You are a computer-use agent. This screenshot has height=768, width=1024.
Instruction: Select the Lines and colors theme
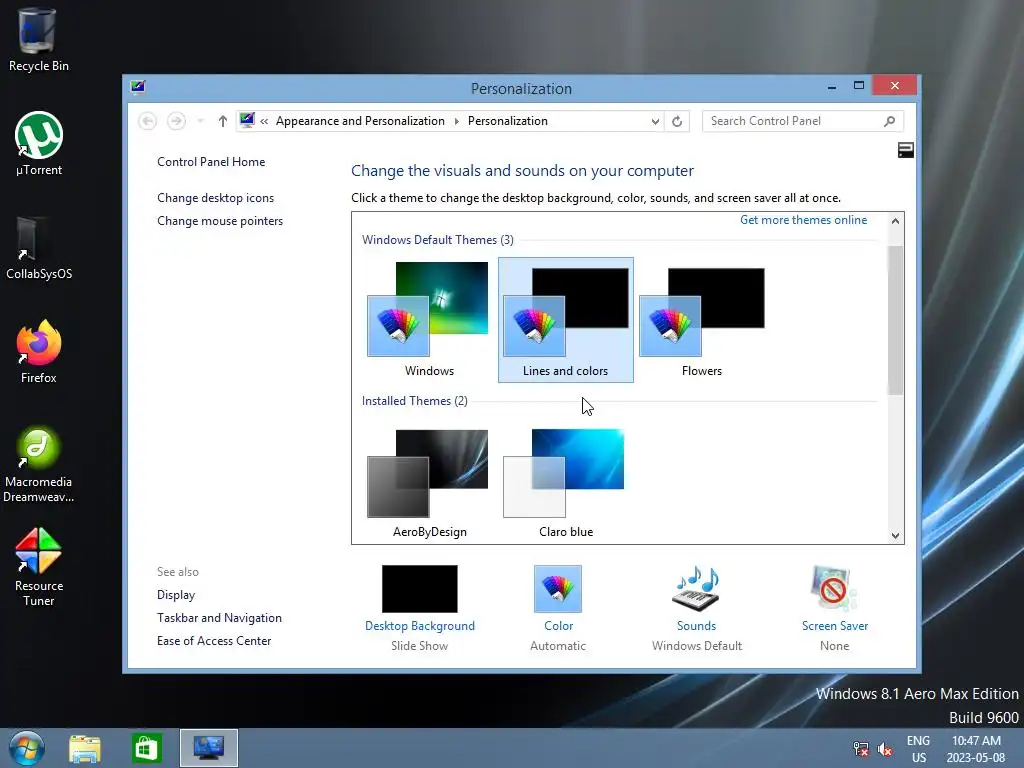[566, 320]
